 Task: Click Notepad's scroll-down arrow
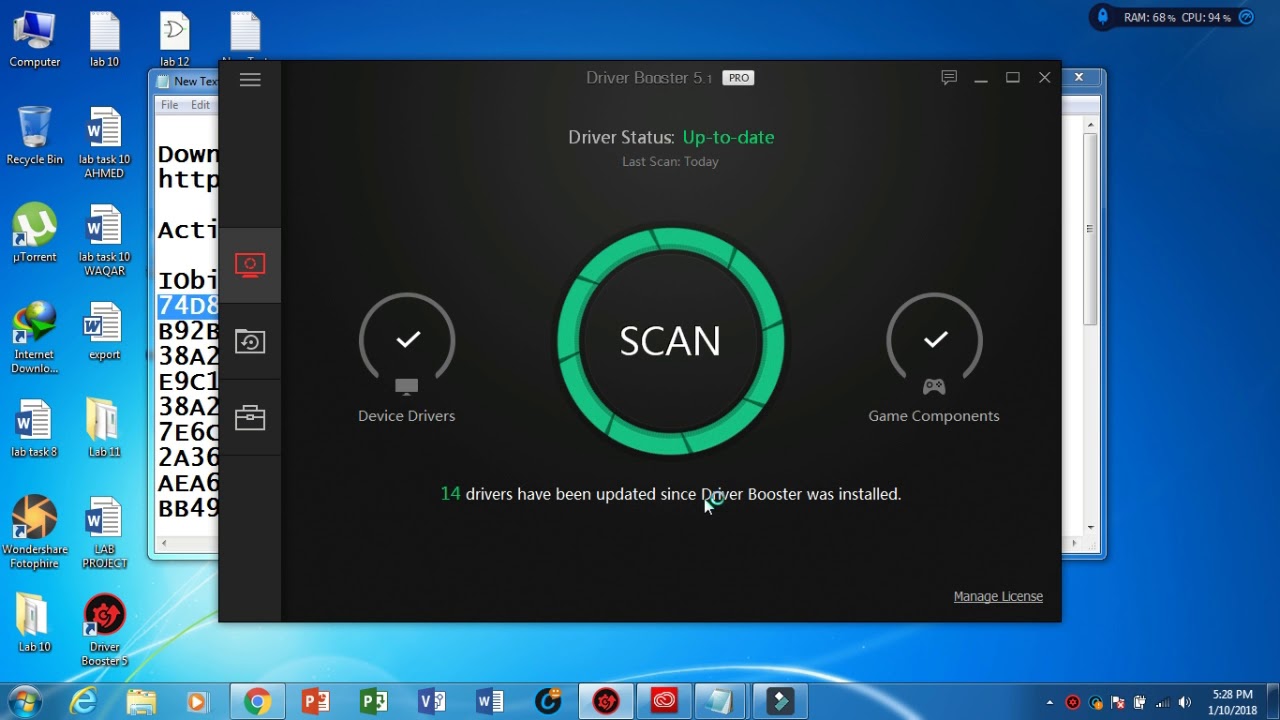click(x=1090, y=527)
